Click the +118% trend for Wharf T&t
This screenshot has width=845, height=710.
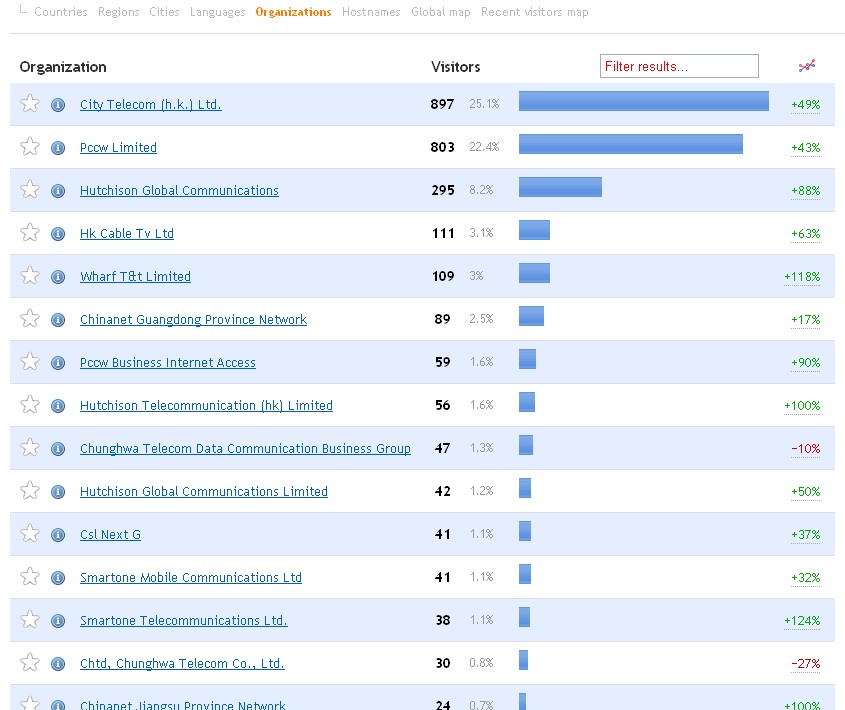pos(802,277)
